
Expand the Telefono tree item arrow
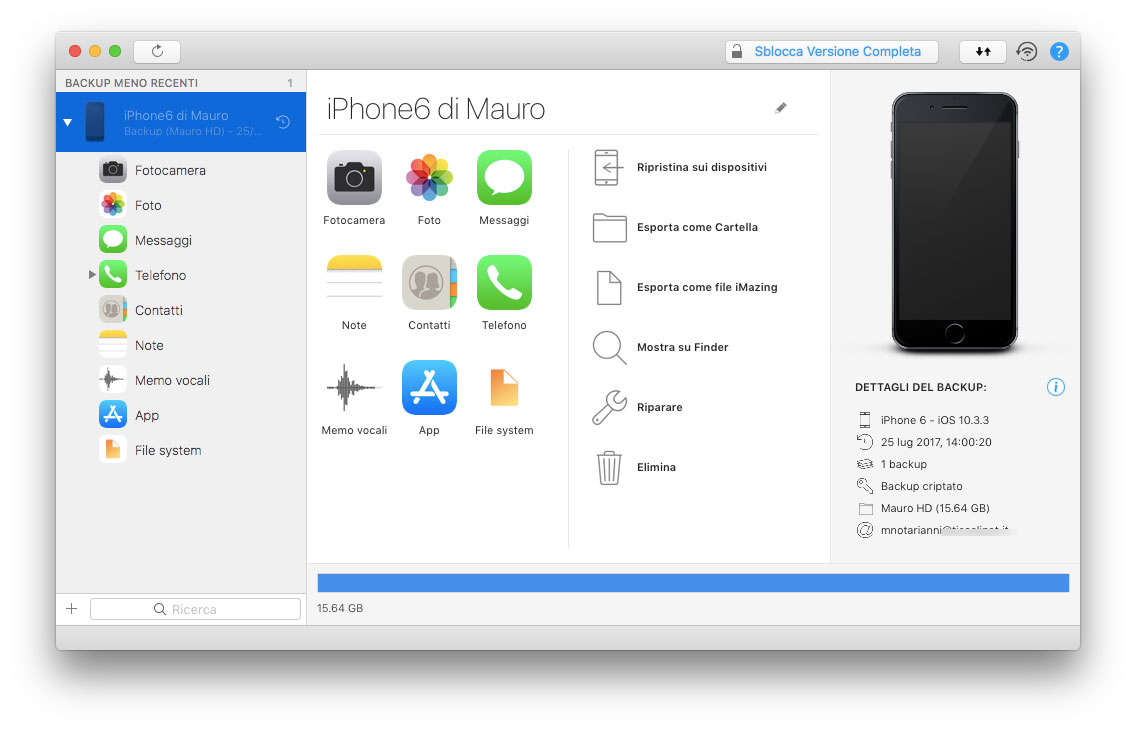coord(92,274)
